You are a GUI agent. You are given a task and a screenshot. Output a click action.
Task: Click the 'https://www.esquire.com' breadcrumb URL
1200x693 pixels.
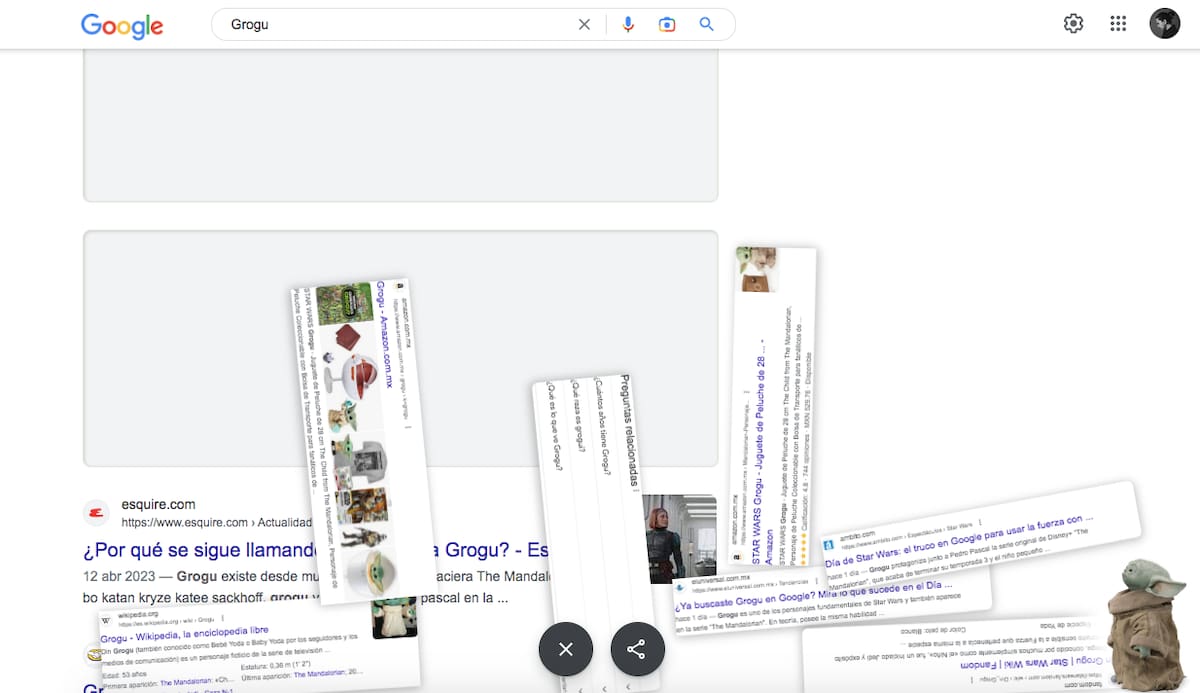click(185, 522)
